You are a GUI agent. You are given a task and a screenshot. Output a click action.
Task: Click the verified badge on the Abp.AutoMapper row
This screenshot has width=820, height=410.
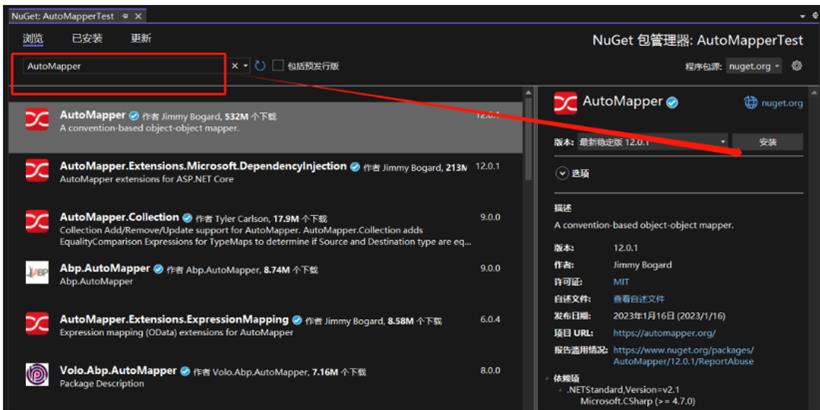pos(158,269)
